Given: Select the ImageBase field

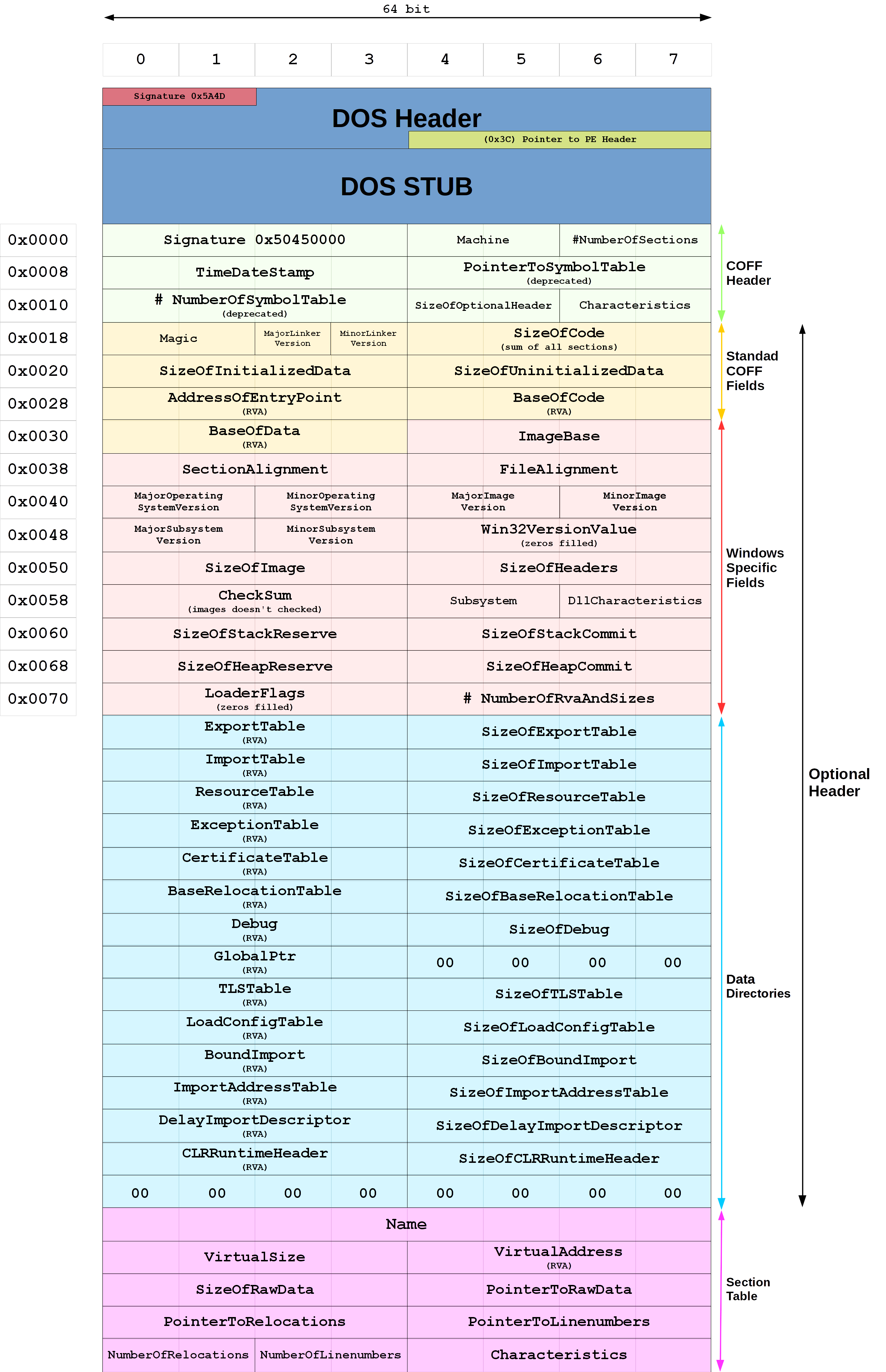Looking at the screenshot, I should click(559, 436).
